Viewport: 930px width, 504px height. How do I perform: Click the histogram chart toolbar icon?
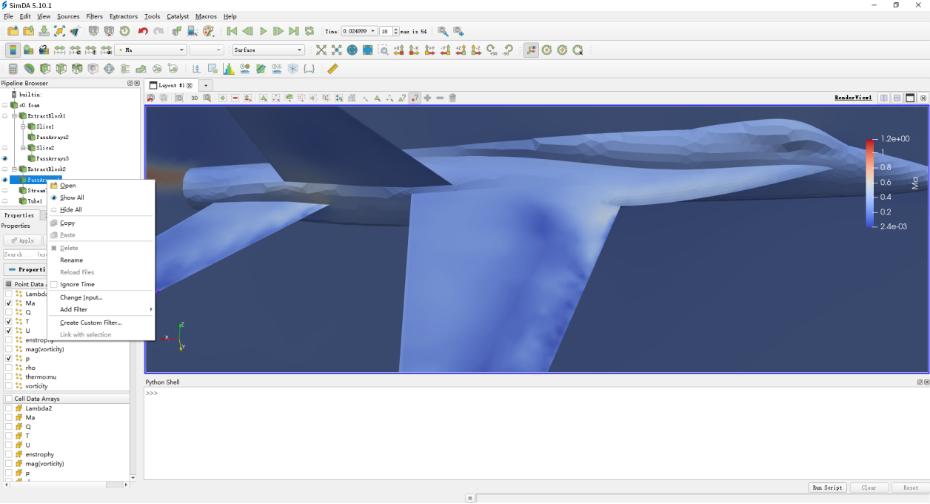coord(229,69)
